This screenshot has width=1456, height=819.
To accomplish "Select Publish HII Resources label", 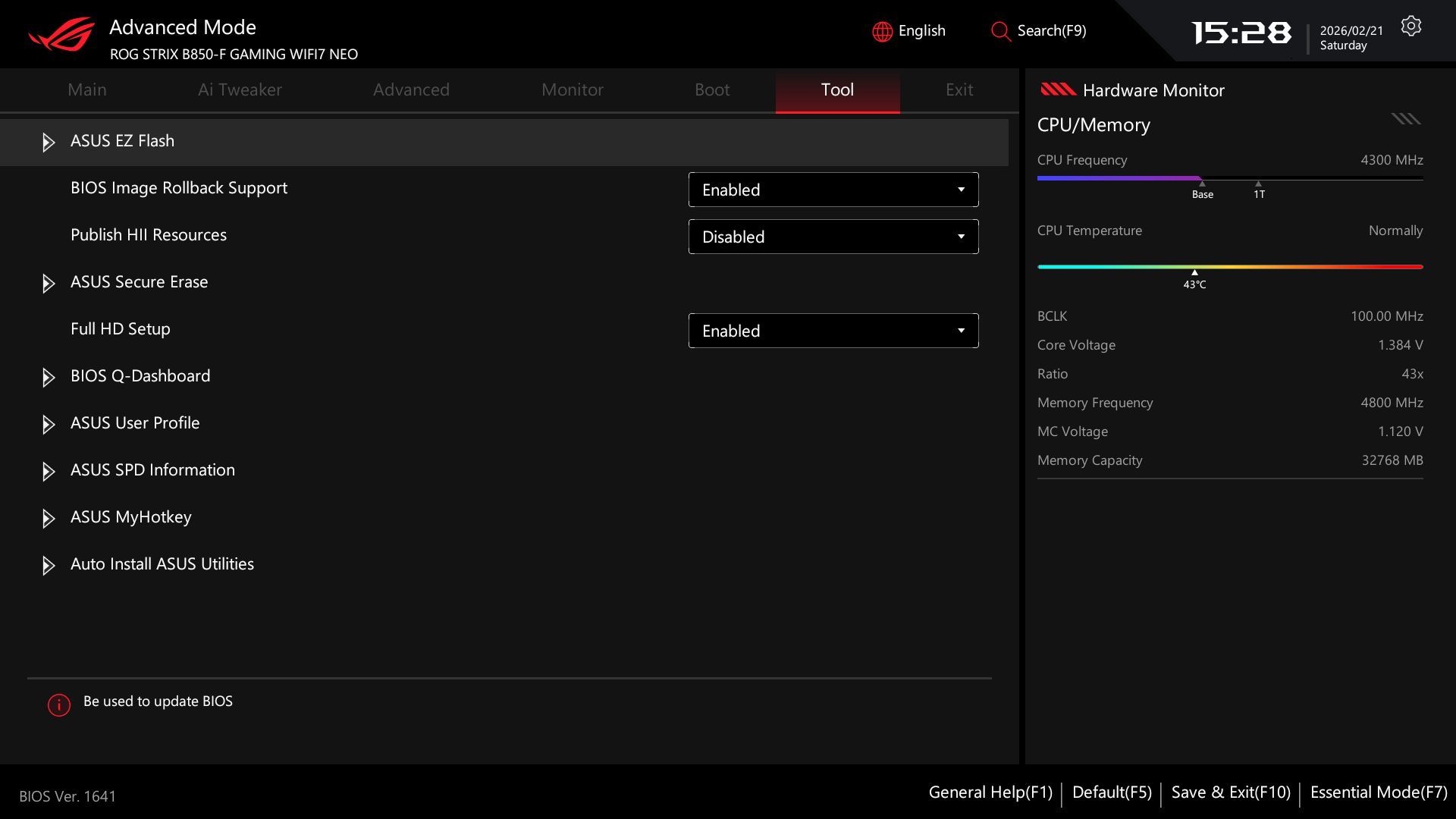I will tap(149, 235).
